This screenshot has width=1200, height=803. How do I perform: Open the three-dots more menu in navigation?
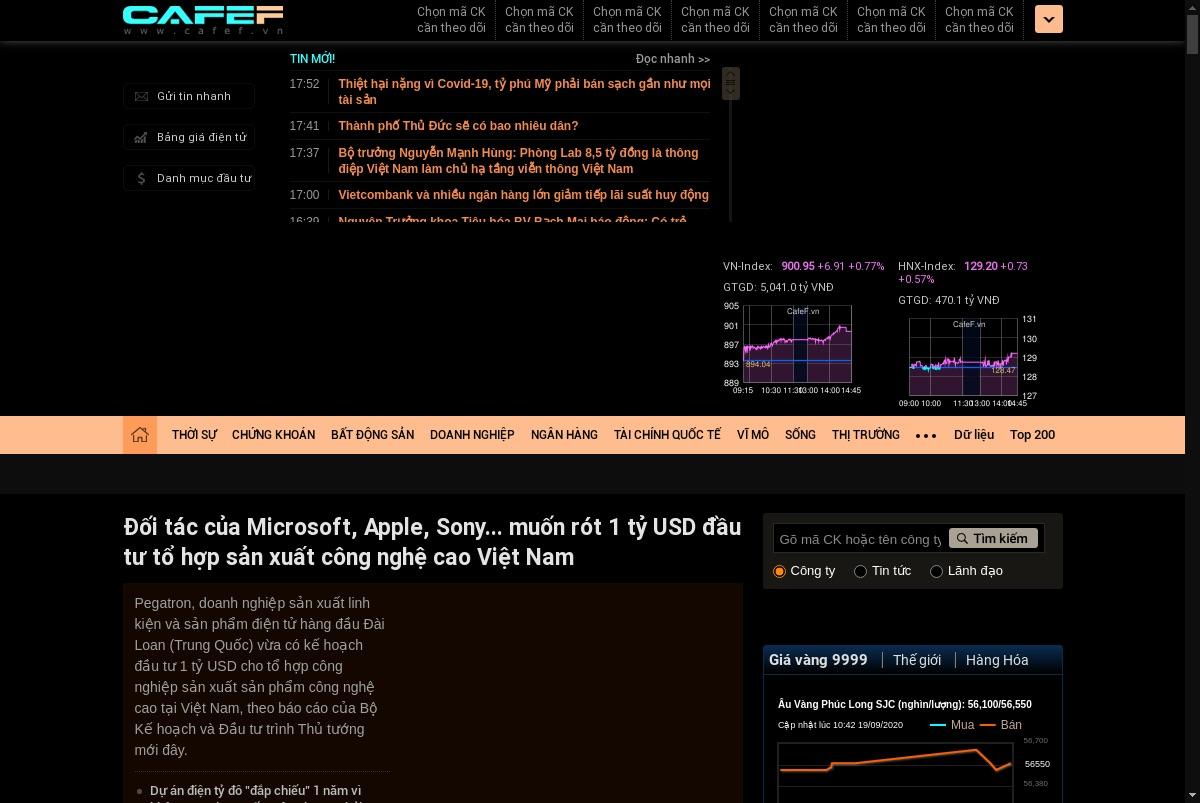tap(926, 436)
